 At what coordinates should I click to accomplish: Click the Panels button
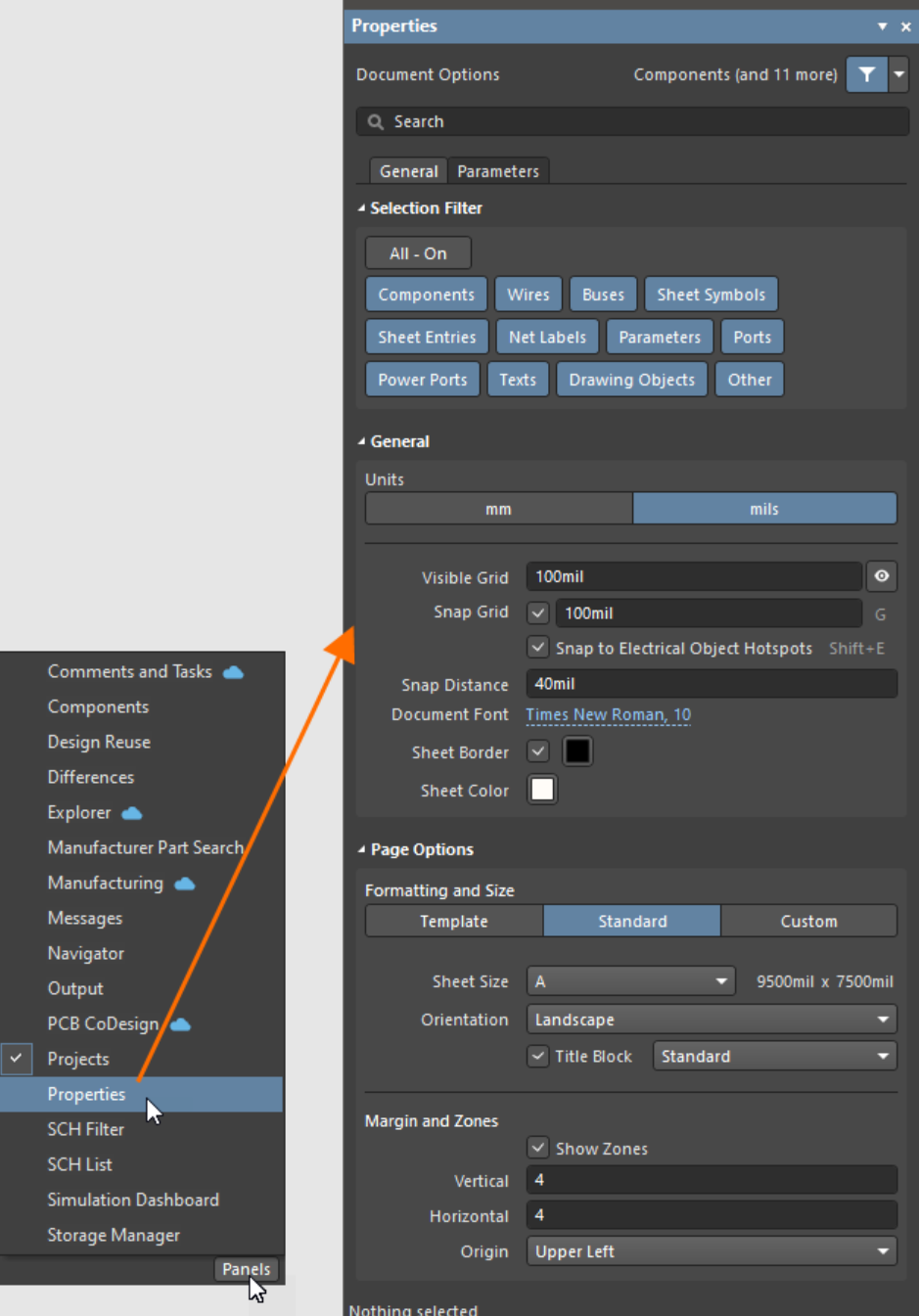246,1269
